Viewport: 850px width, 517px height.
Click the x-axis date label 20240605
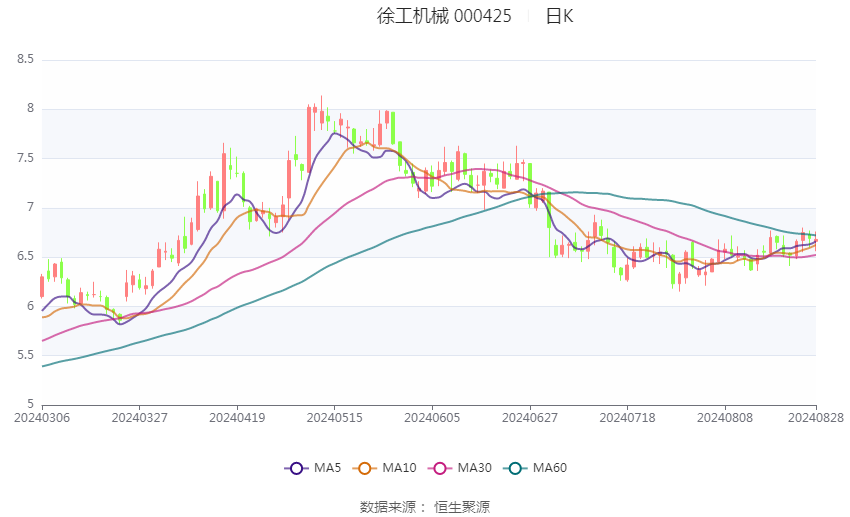[x=432, y=418]
